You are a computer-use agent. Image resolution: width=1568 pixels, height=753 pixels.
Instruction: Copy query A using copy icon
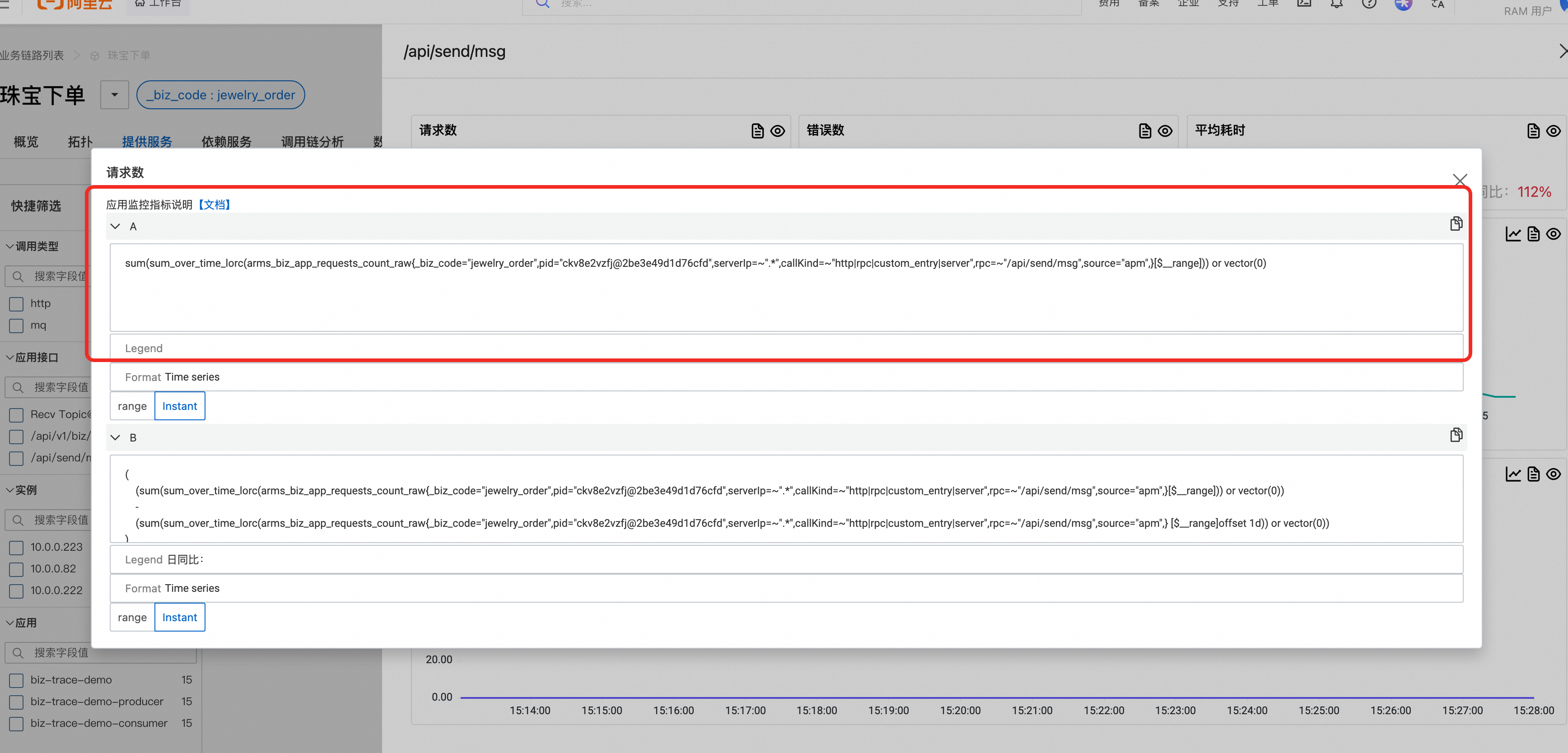pos(1456,224)
